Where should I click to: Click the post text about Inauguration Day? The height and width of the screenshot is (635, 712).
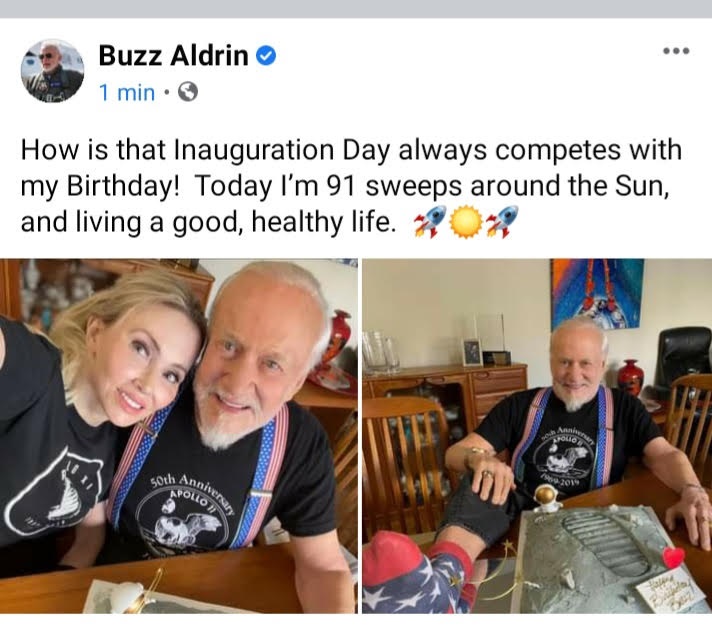coord(351,186)
